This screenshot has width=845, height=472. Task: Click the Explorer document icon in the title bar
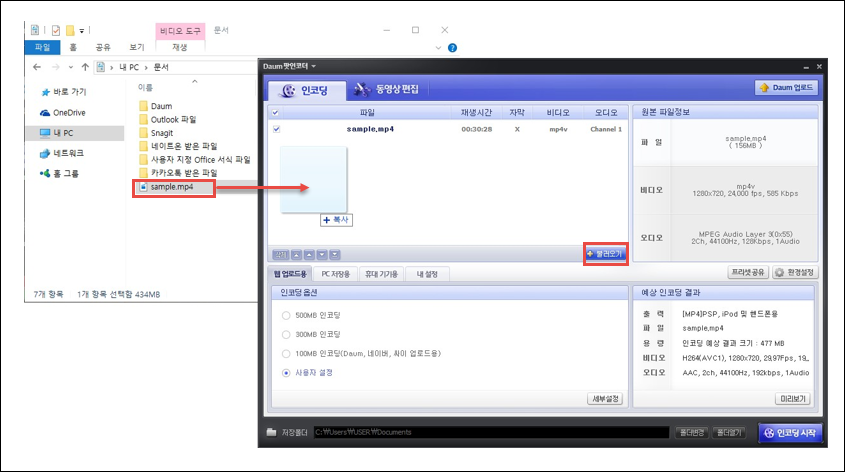click(35, 30)
